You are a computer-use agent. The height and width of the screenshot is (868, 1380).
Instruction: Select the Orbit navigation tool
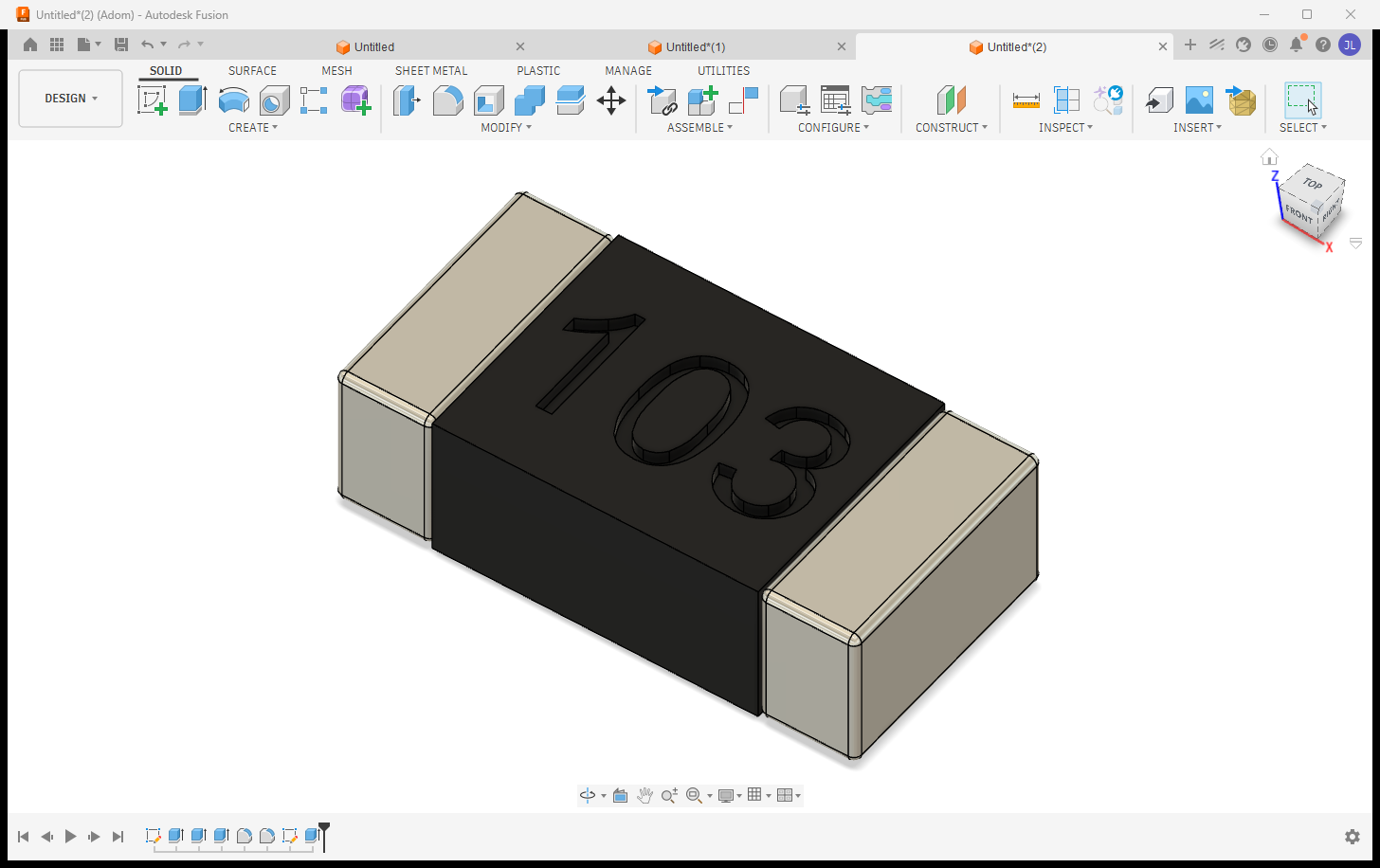pos(588,795)
